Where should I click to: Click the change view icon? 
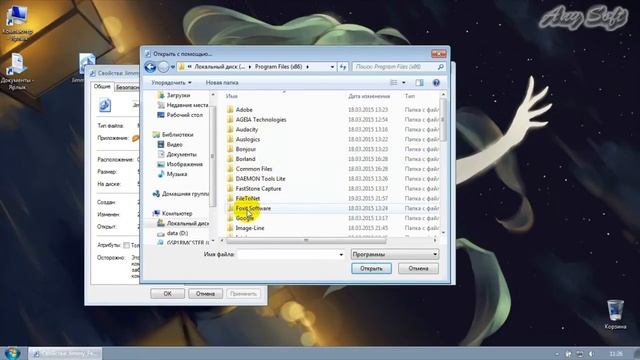point(393,82)
